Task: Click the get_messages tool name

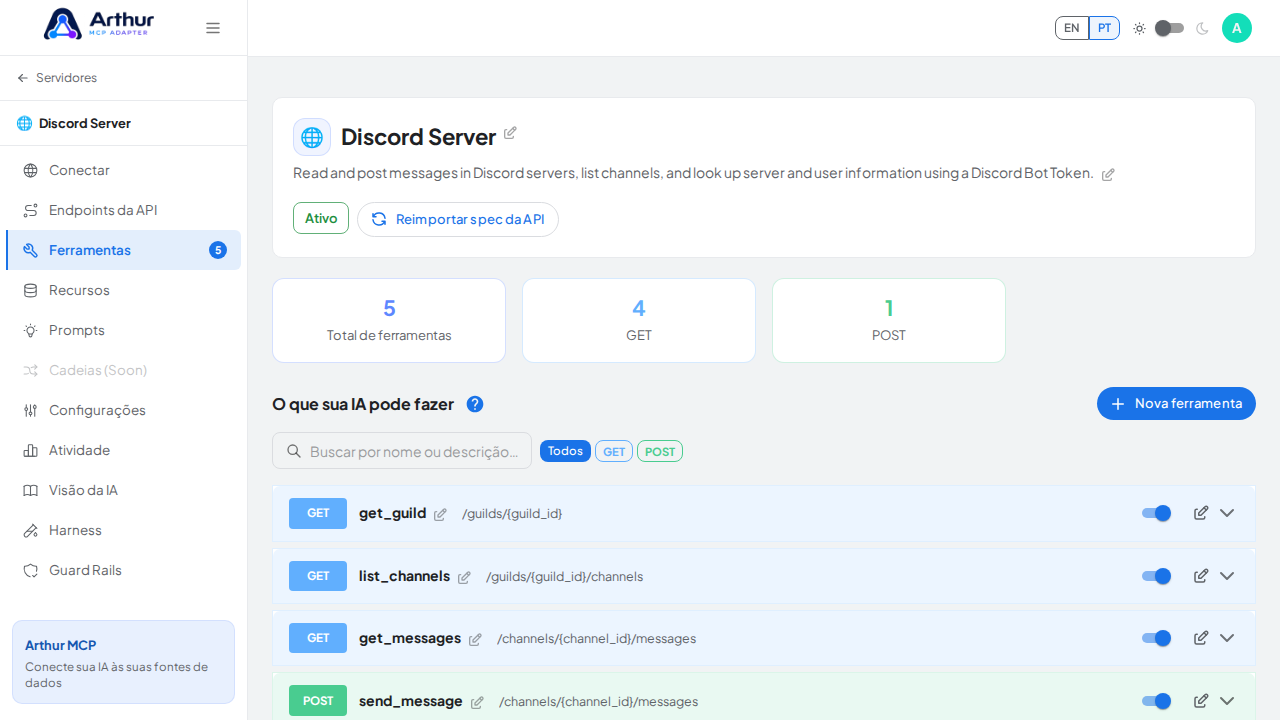Action: pyautogui.click(x=410, y=638)
